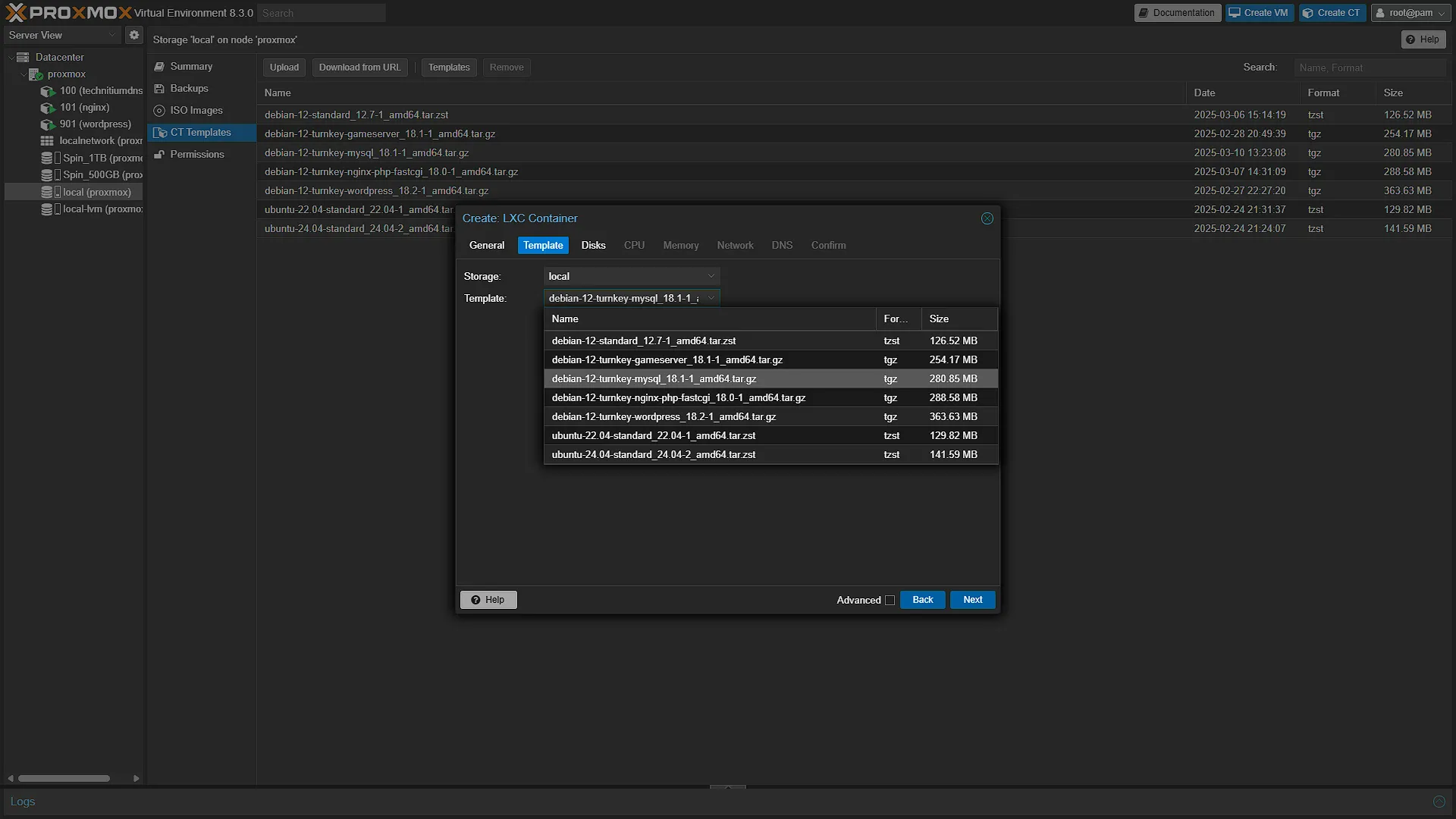Screen dimensions: 1456x819
Task: Click the Upload button
Action: point(284,67)
